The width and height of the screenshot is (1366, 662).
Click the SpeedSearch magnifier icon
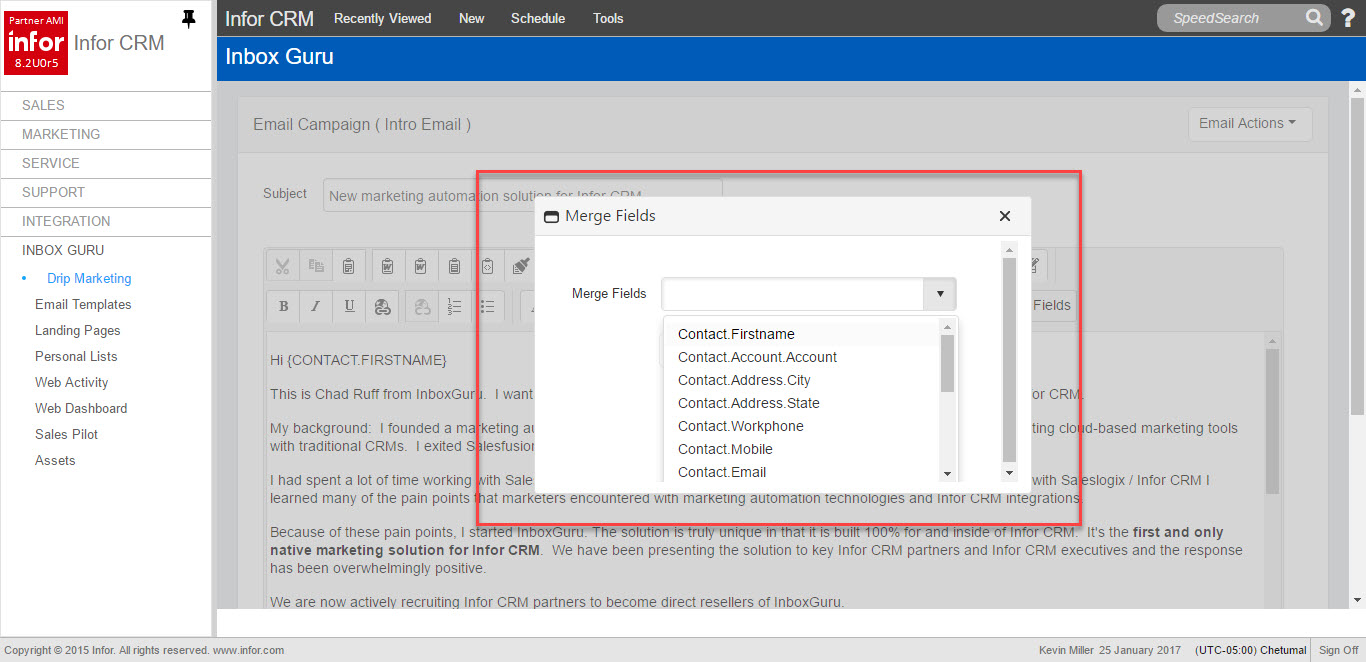tap(1314, 18)
